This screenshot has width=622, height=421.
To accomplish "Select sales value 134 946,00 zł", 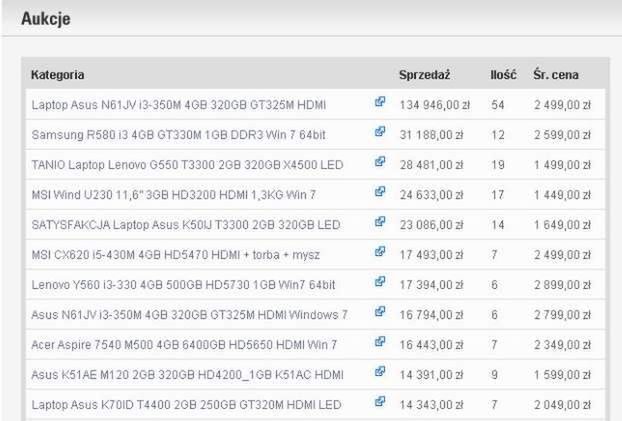I will pos(435,105).
